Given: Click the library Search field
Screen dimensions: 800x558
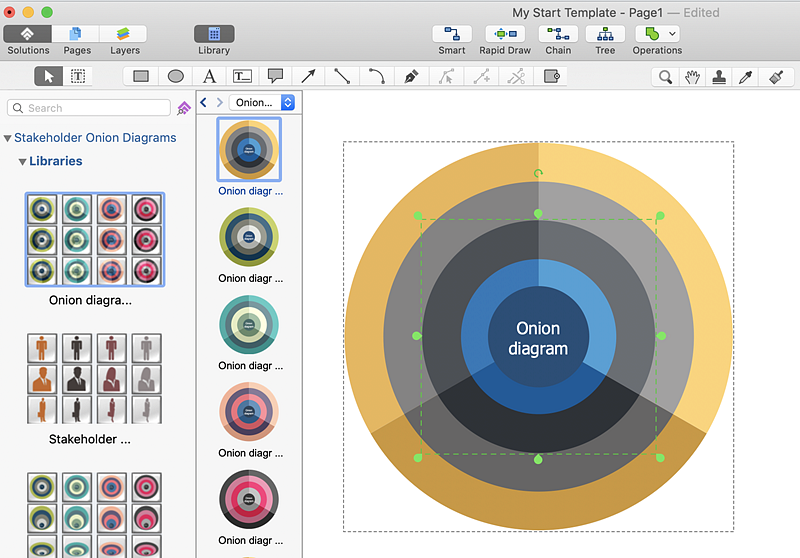Looking at the screenshot, I should point(90,108).
